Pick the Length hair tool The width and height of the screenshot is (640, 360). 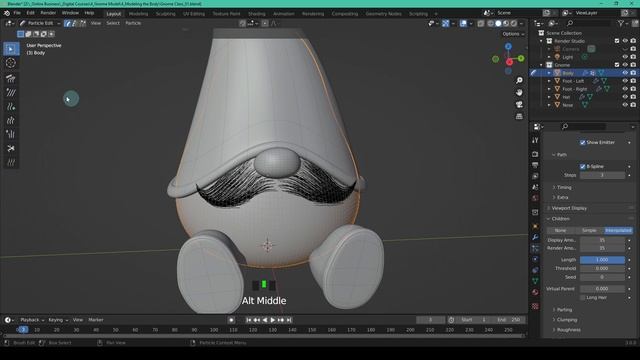pyautogui.click(x=11, y=120)
